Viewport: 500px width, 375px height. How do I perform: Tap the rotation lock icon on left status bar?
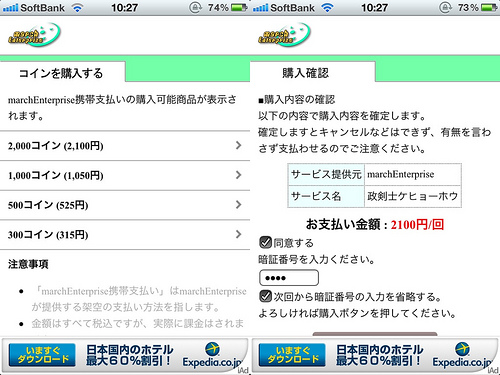point(196,7)
